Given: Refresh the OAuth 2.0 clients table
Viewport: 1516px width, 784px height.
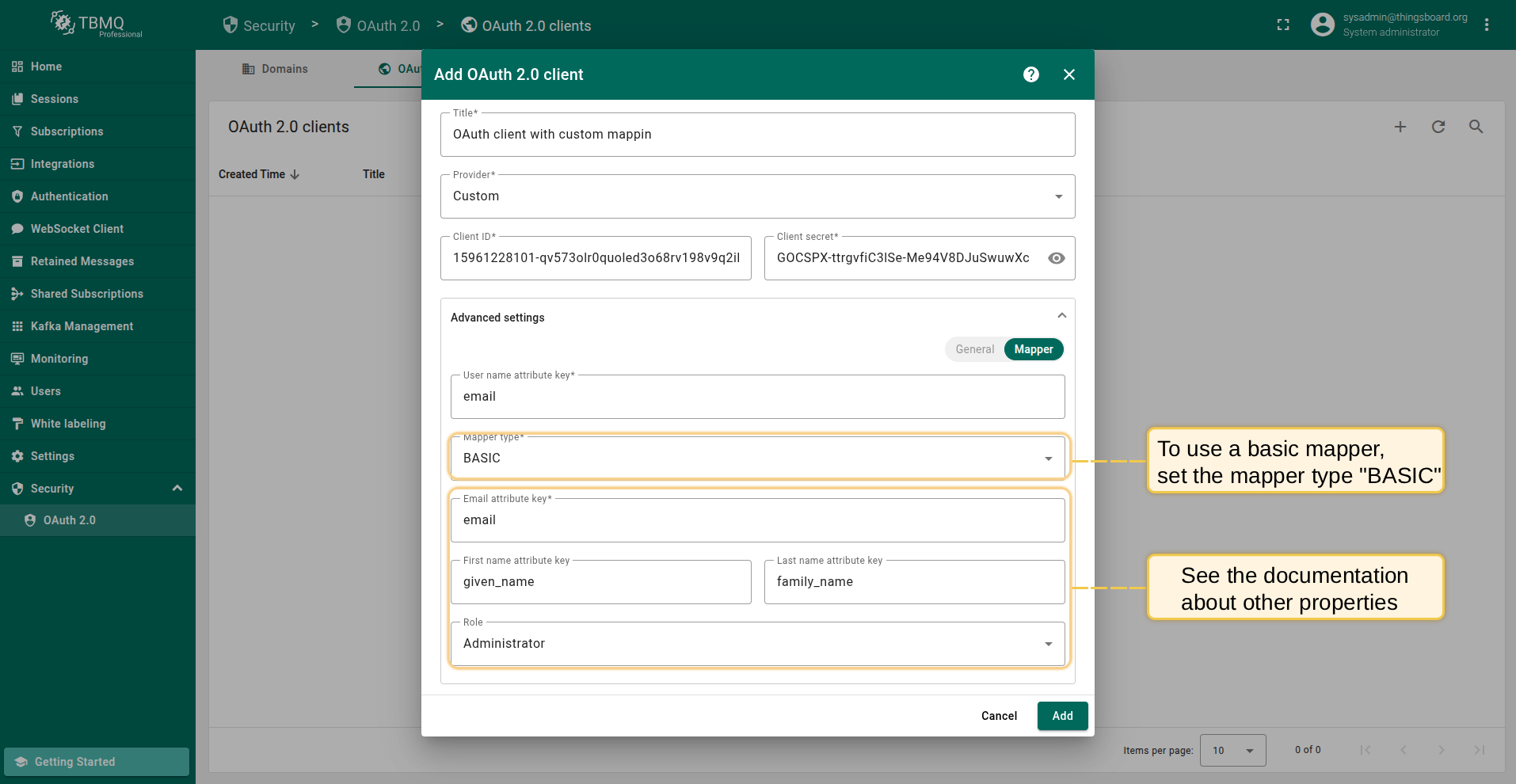Looking at the screenshot, I should [x=1438, y=127].
